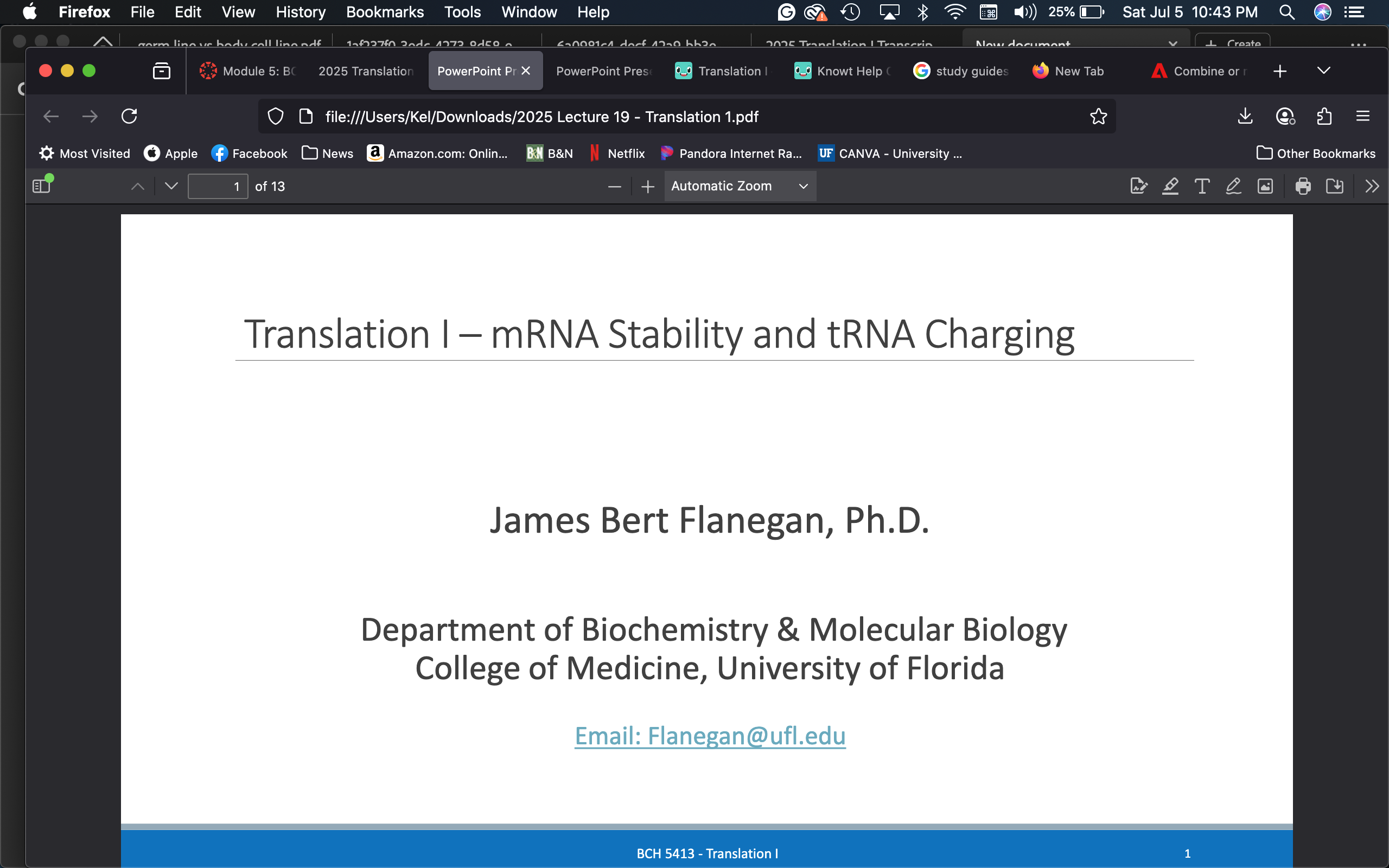Viewport: 1389px width, 868px height.
Task: Toggle the PDF sidebar panel
Action: (x=41, y=186)
